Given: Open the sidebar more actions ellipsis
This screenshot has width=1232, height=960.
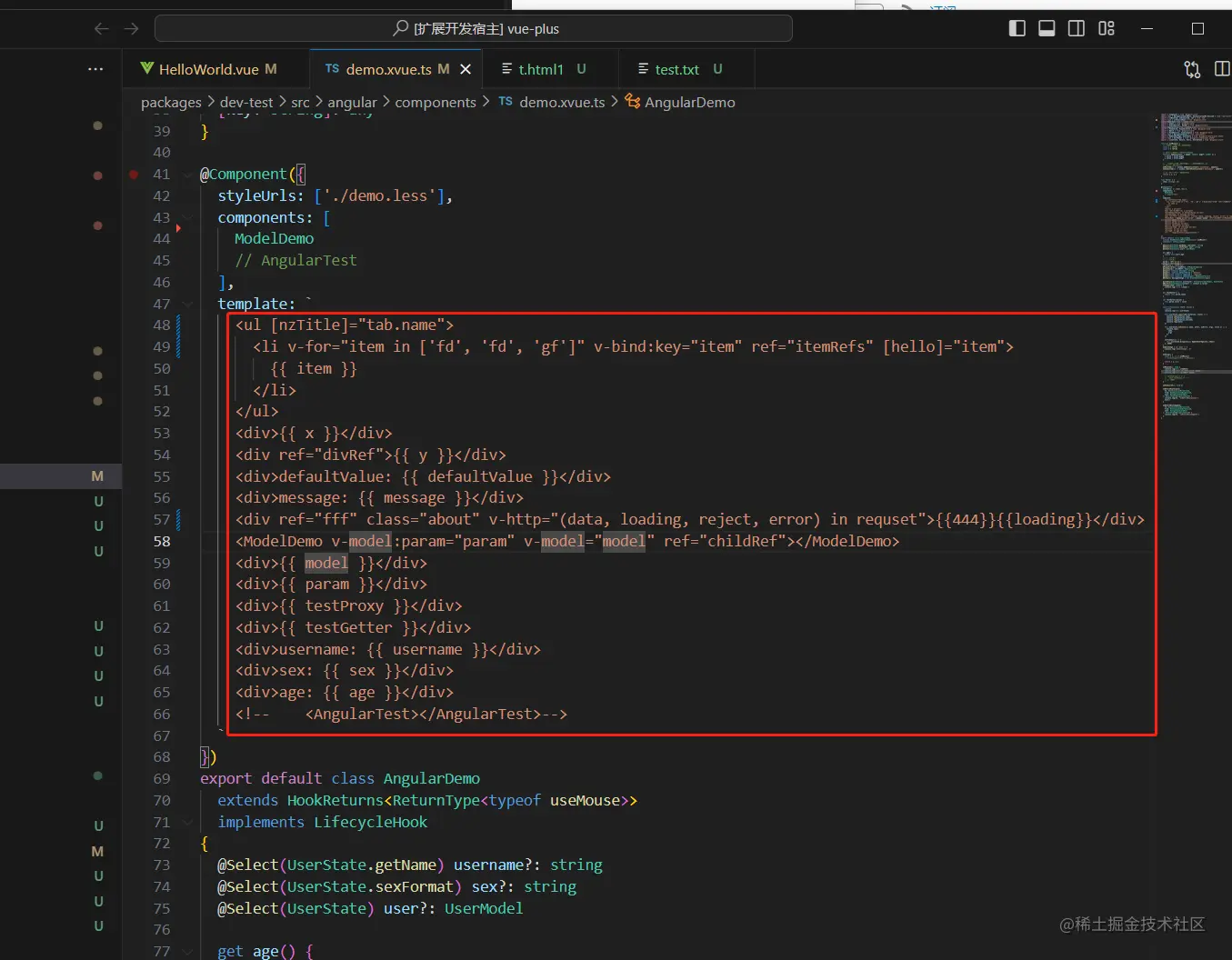Looking at the screenshot, I should pos(95,69).
